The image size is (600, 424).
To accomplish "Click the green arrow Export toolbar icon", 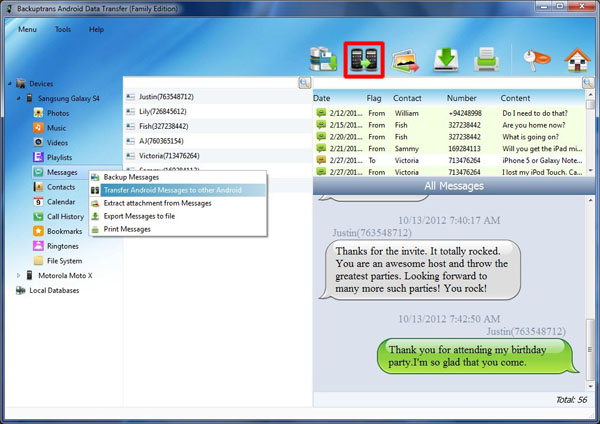I will point(446,60).
